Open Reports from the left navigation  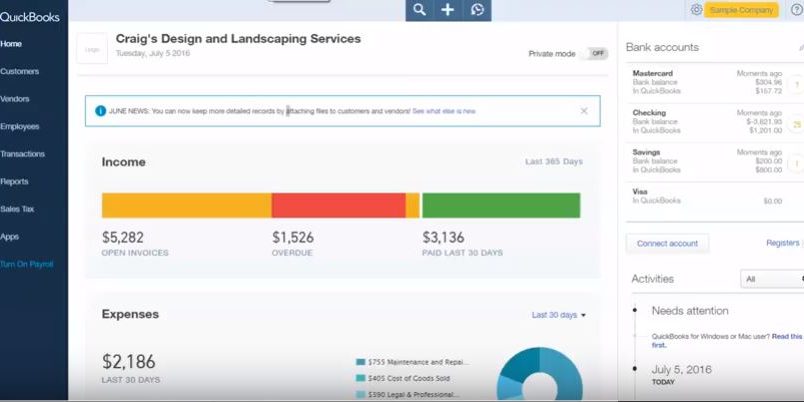[15, 182]
